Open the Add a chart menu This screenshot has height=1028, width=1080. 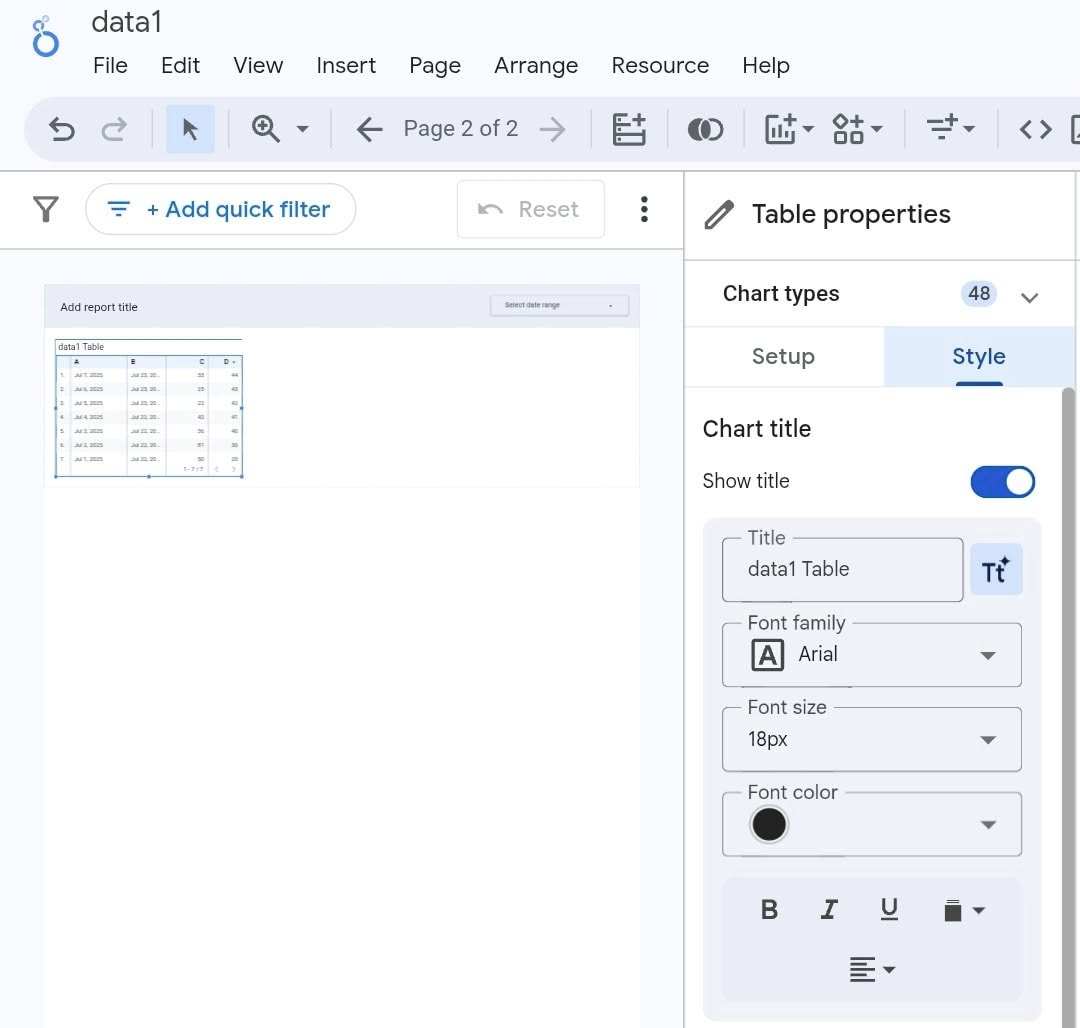click(x=789, y=129)
